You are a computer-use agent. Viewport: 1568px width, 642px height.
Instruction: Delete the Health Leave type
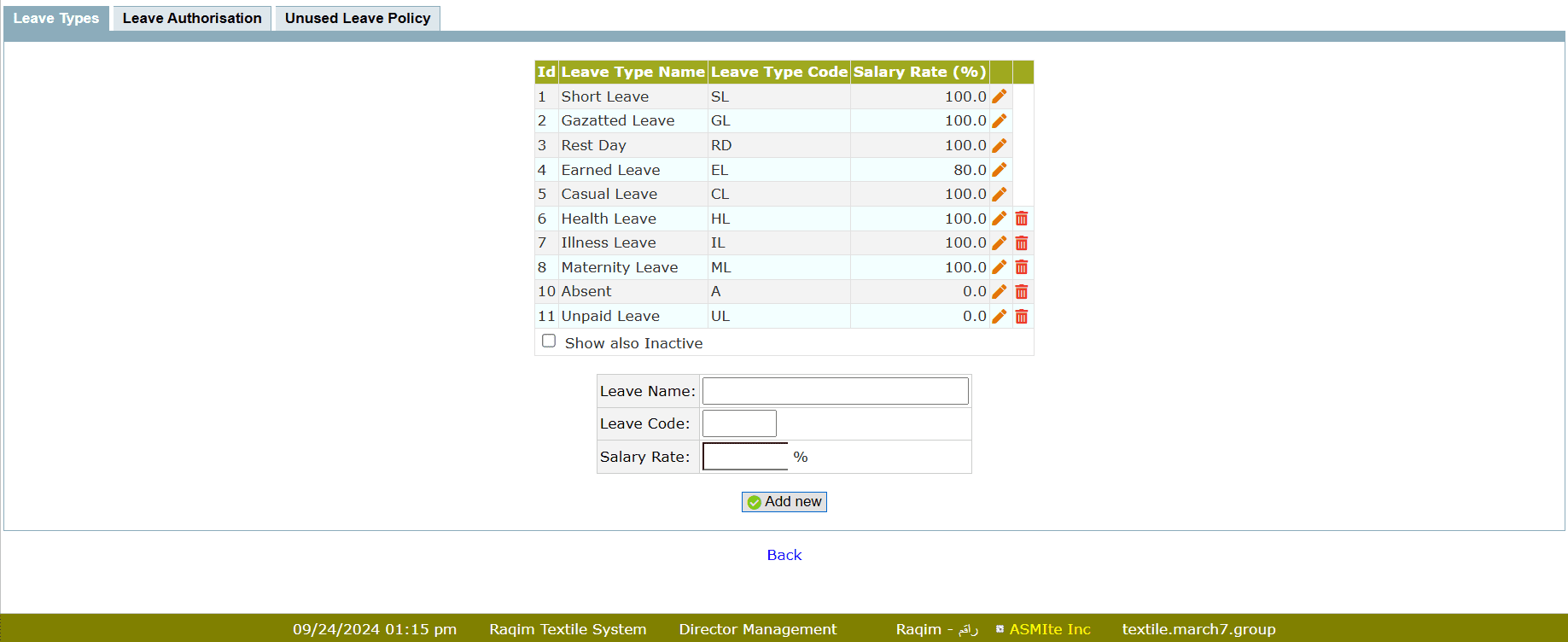(x=1021, y=219)
